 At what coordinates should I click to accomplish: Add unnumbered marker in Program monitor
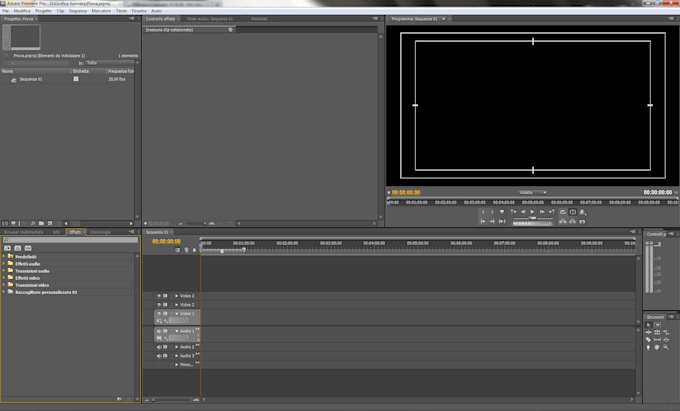pyautogui.click(x=502, y=212)
